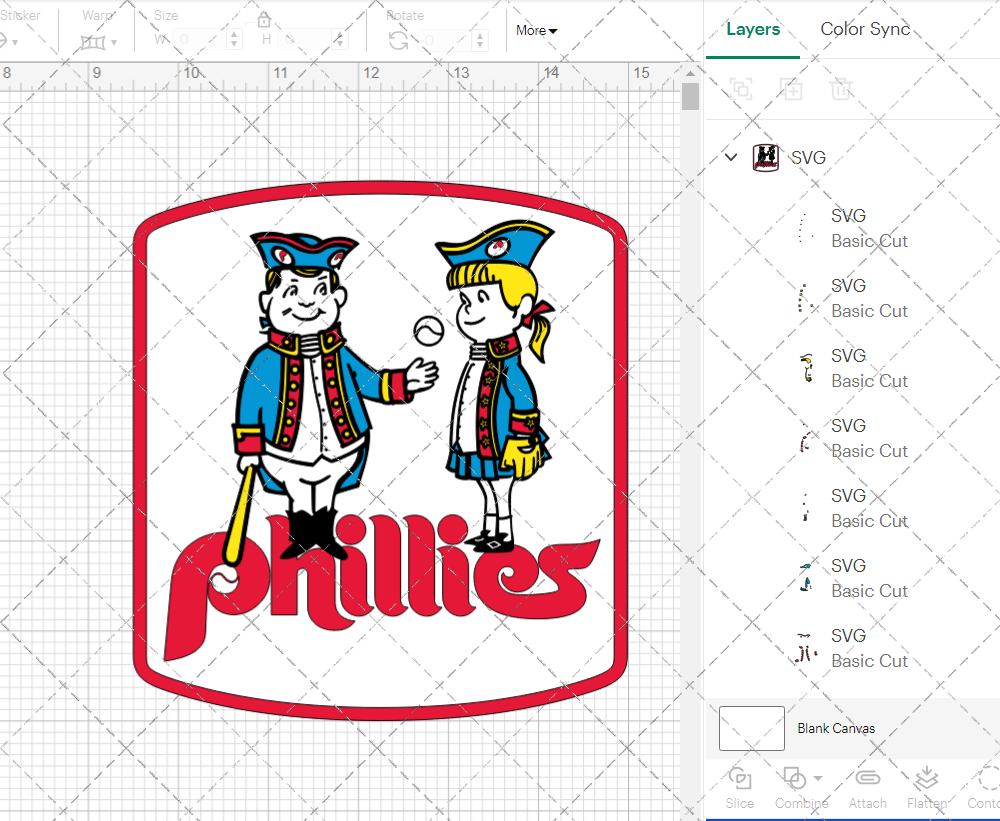Click the Delete layer trash icon
This screenshot has height=821, width=1000.
point(841,89)
